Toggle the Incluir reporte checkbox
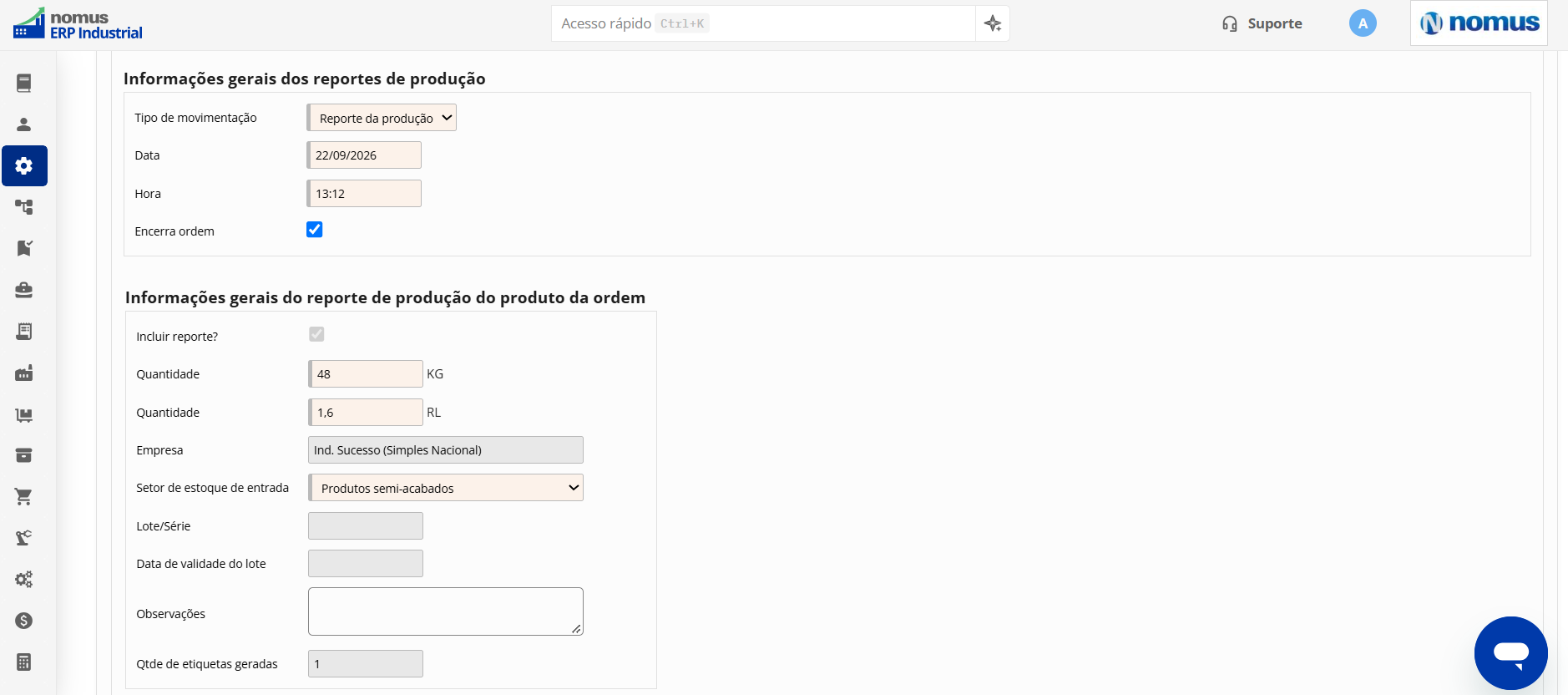This screenshot has height=695, width=1568. (316, 334)
